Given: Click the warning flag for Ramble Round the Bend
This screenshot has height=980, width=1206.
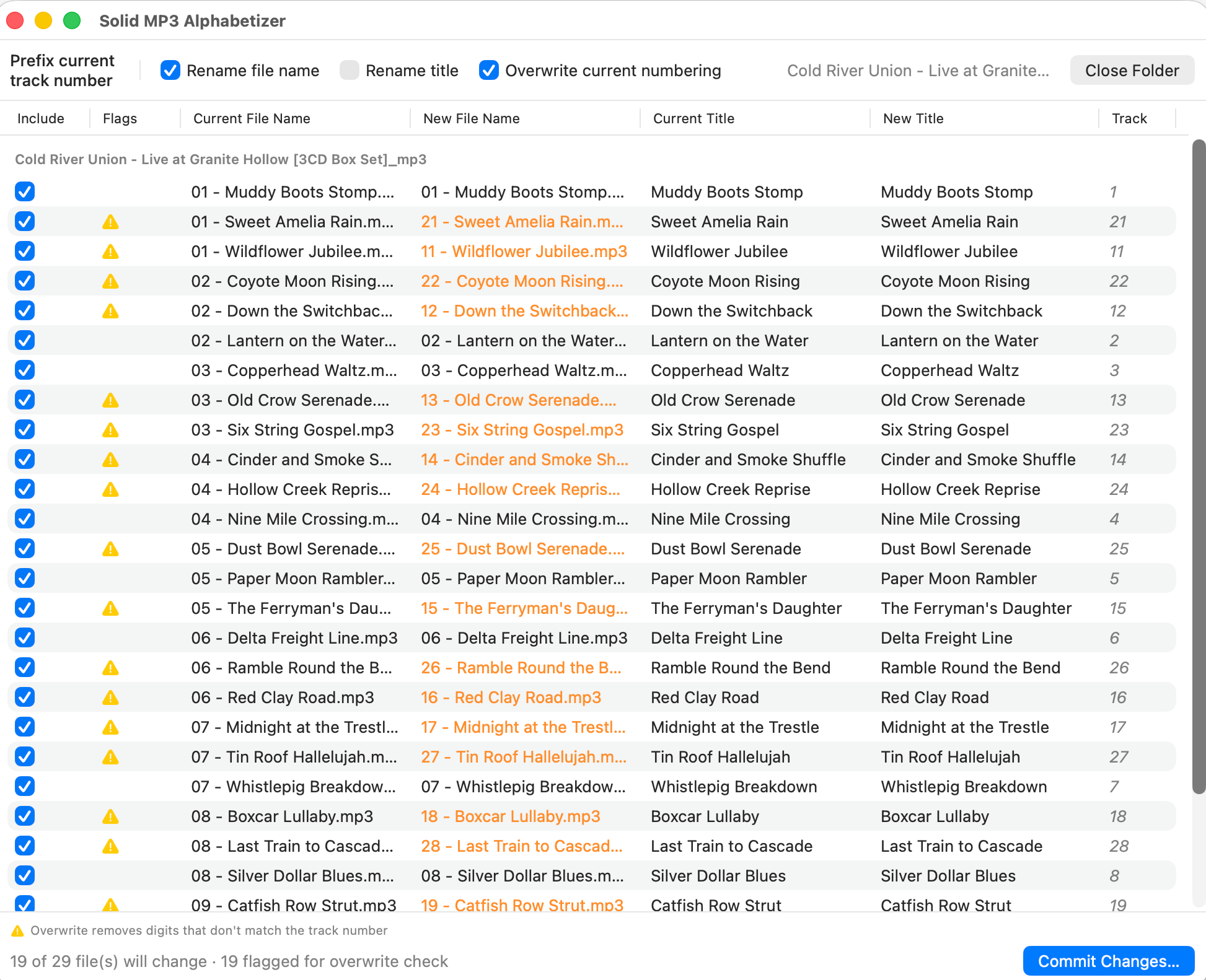Looking at the screenshot, I should click(x=110, y=668).
